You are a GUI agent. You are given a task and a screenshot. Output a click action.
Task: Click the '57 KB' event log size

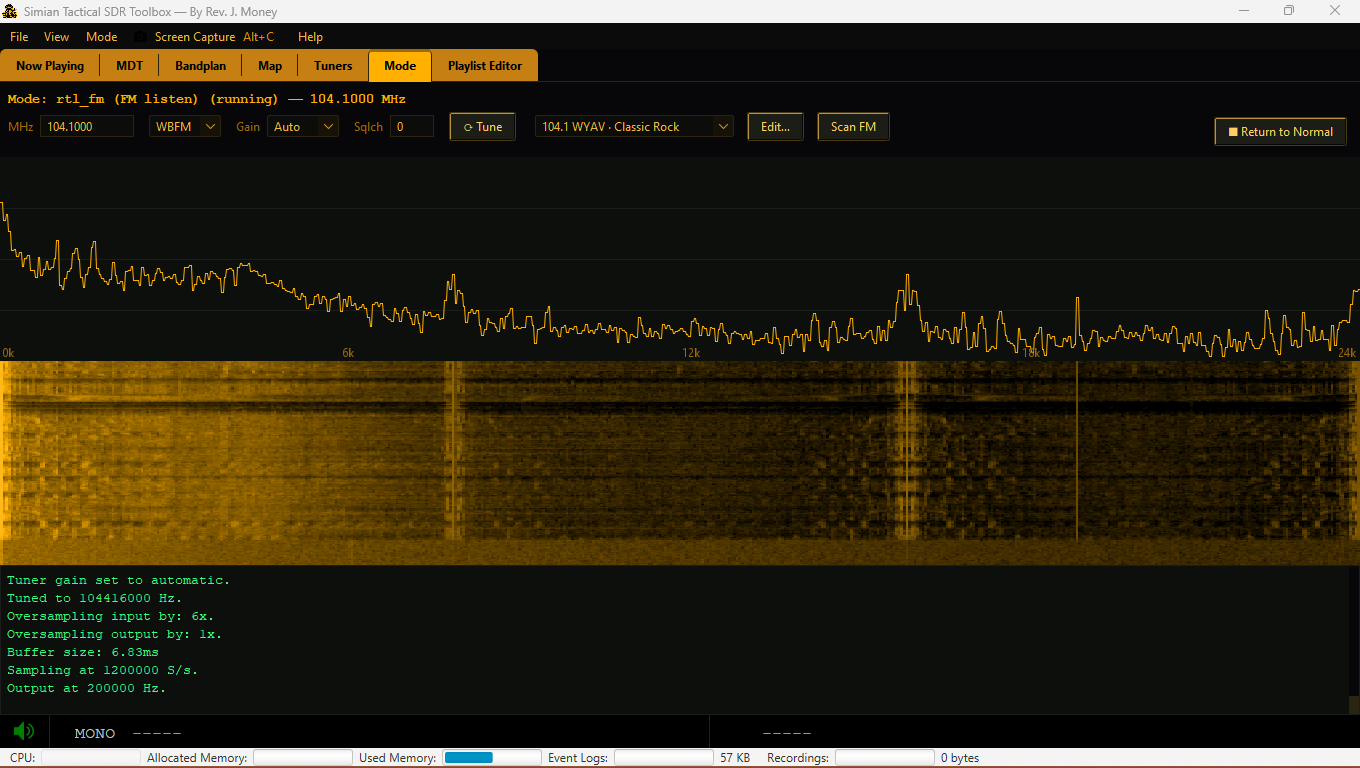coord(735,758)
